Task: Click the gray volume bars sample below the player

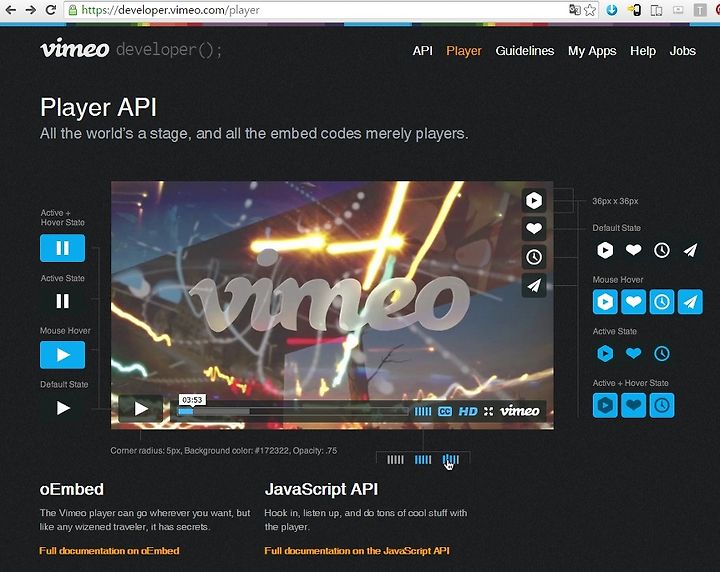Action: tap(395, 460)
